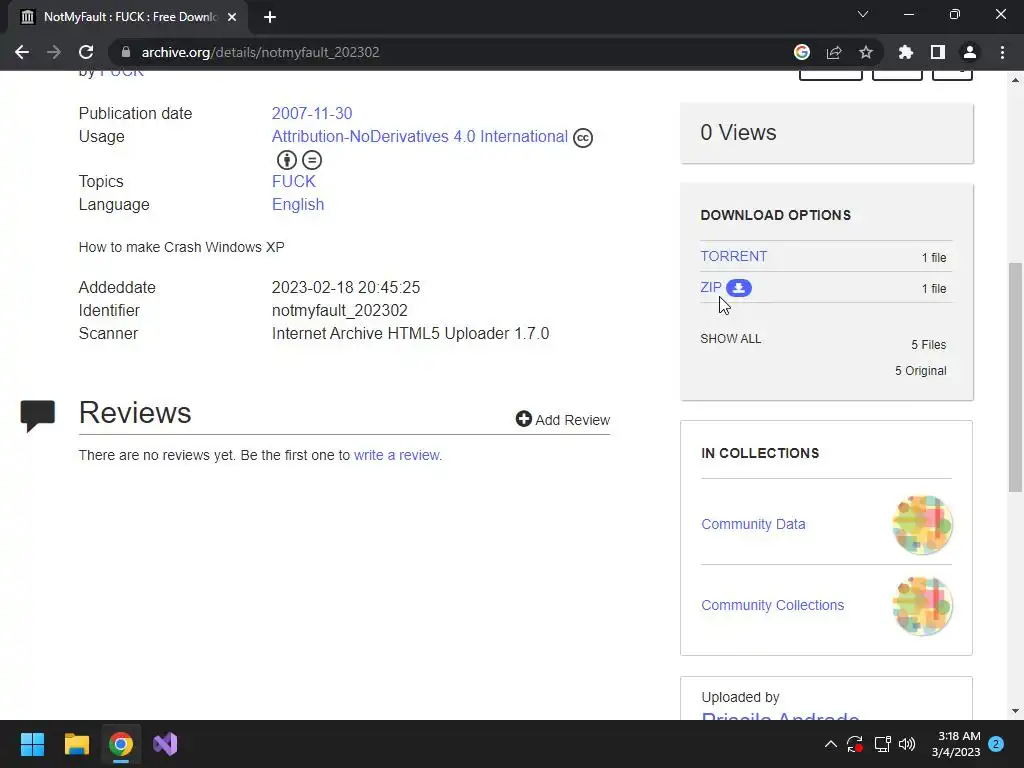Open the tab search chevron
This screenshot has height=768, width=1024.
tap(863, 14)
